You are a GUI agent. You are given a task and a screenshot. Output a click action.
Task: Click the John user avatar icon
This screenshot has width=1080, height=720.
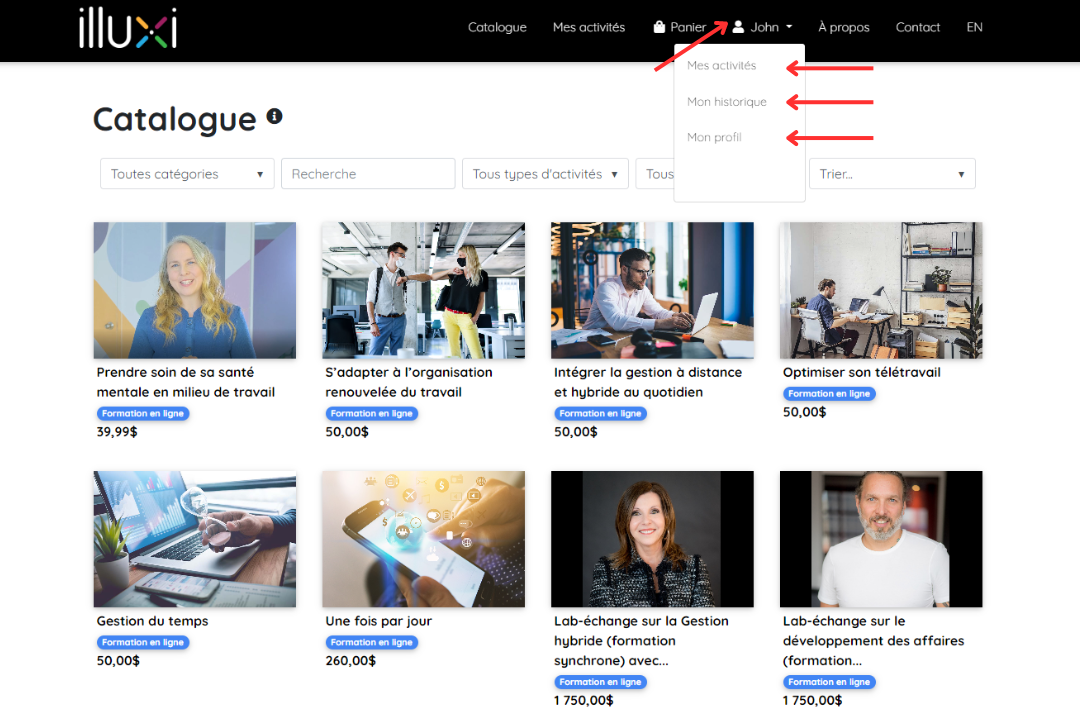(738, 27)
